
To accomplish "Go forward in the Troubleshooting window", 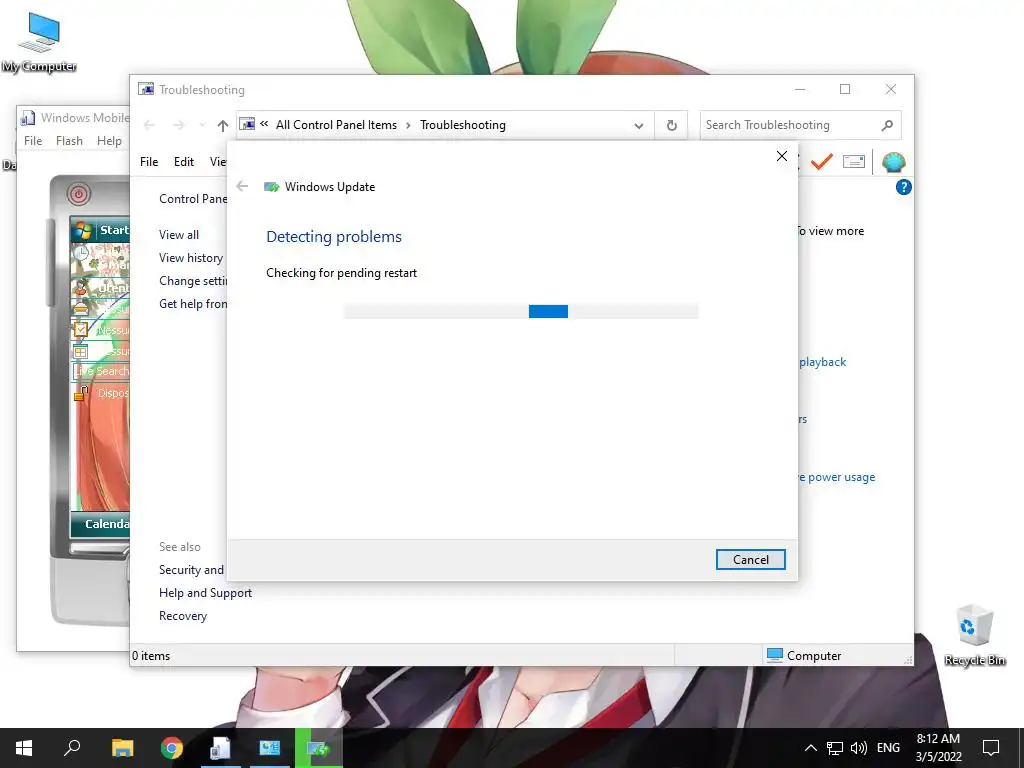I will [x=178, y=125].
